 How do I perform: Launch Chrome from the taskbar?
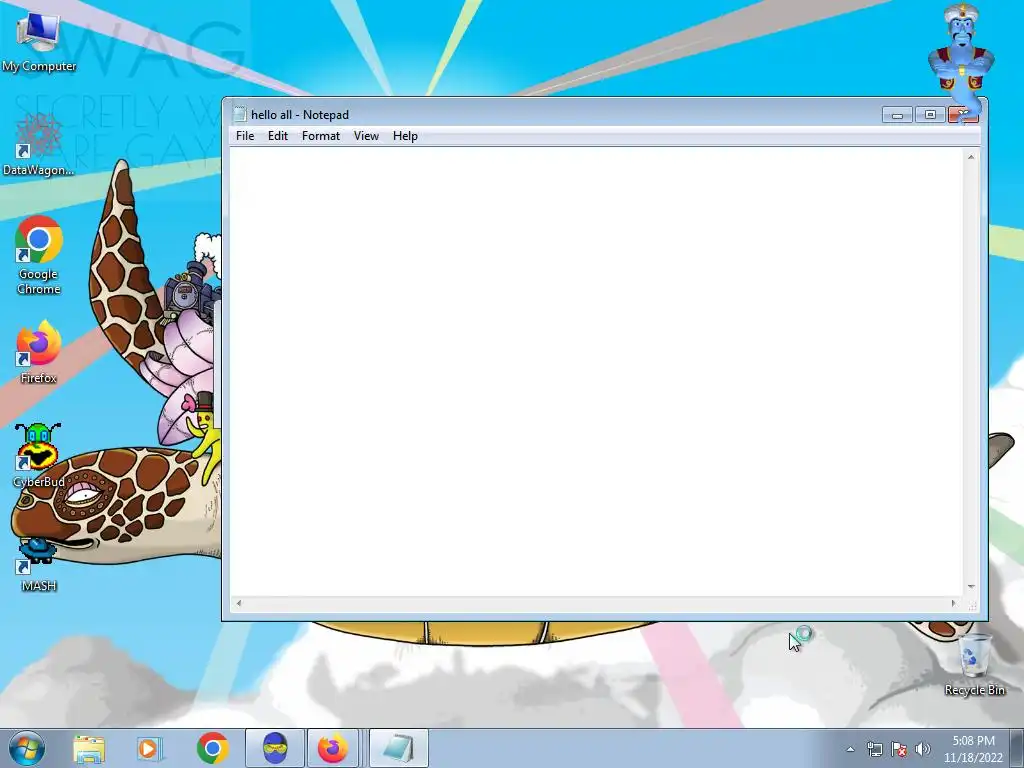[212, 748]
